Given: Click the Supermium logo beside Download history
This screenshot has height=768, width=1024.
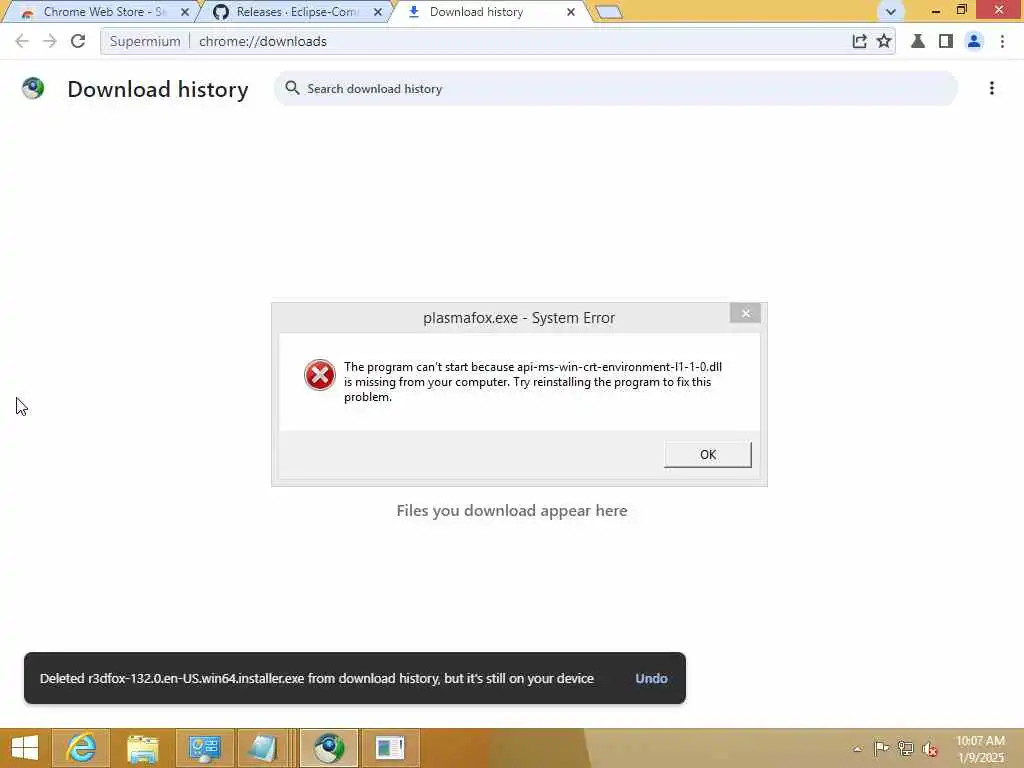Looking at the screenshot, I should pos(33,88).
